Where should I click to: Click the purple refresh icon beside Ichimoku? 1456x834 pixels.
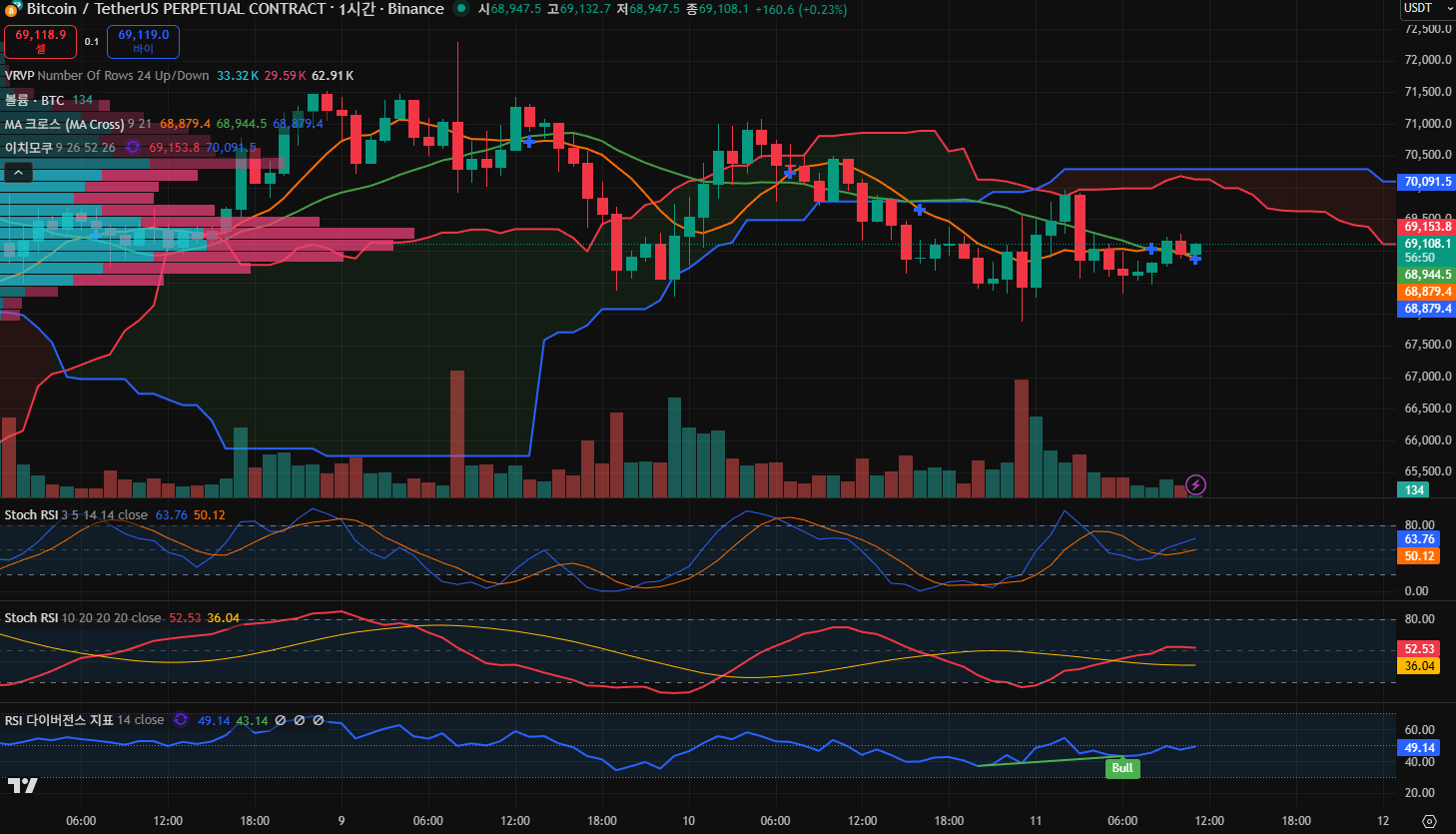click(x=133, y=148)
